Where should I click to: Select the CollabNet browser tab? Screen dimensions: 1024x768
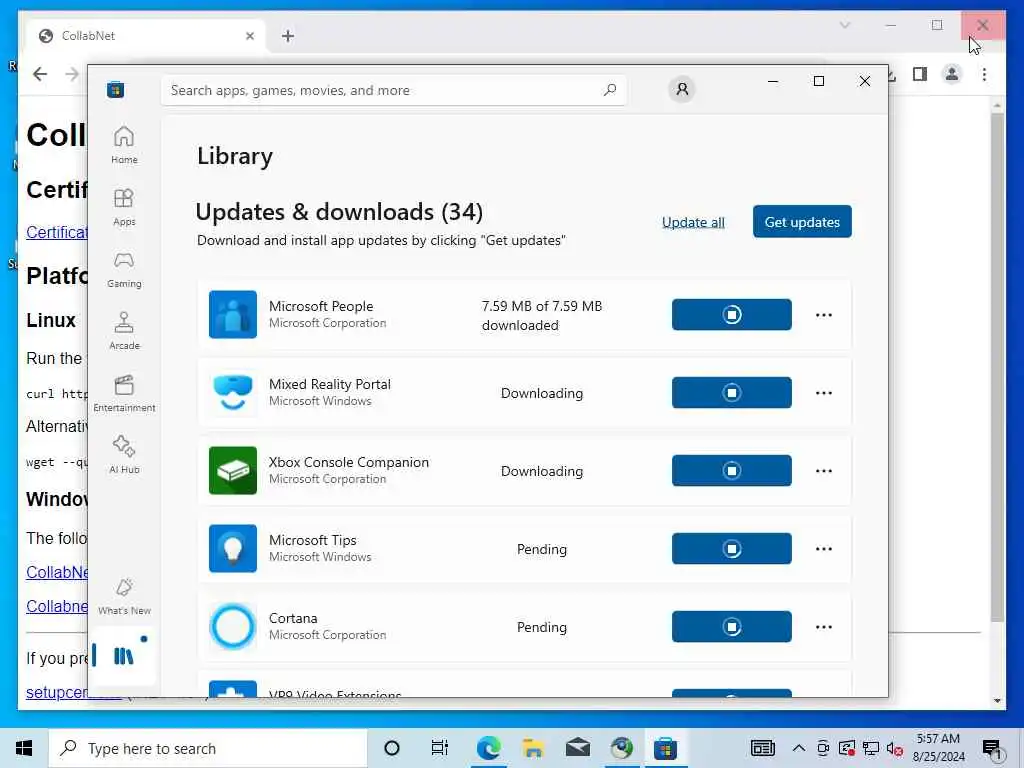coord(145,36)
